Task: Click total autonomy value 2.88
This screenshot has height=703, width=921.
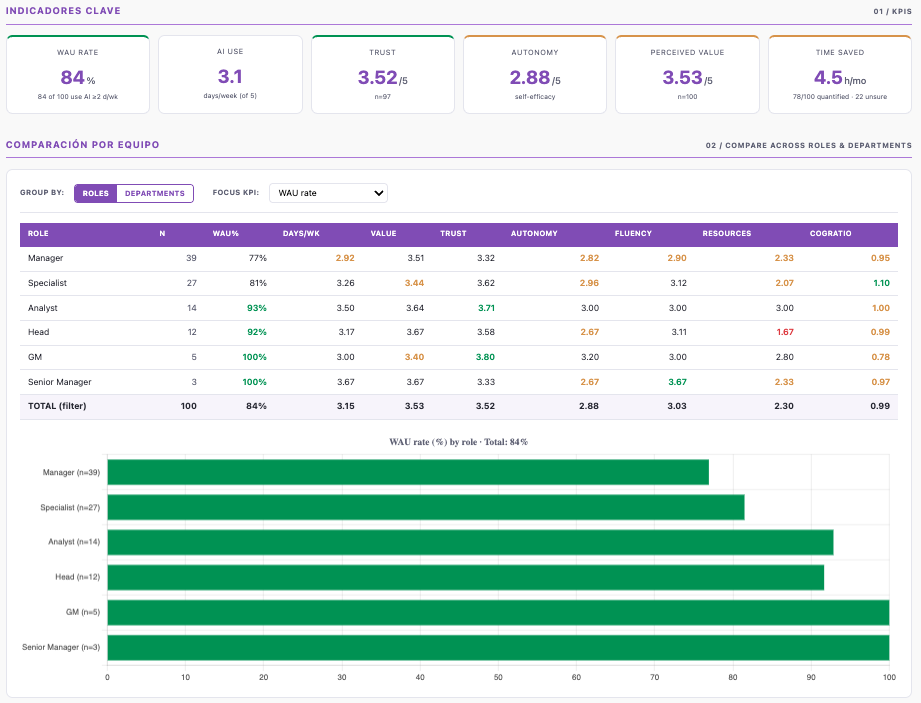Action: (x=589, y=406)
